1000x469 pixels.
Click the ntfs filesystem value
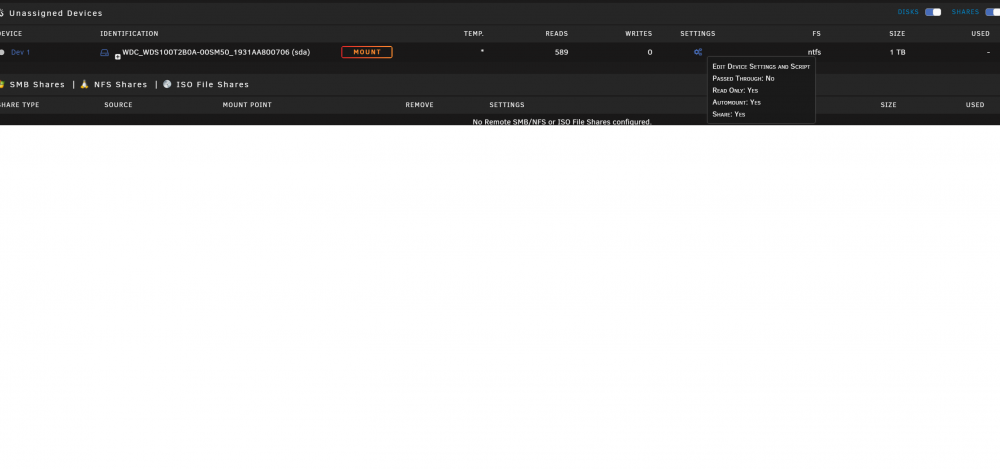[x=814, y=52]
